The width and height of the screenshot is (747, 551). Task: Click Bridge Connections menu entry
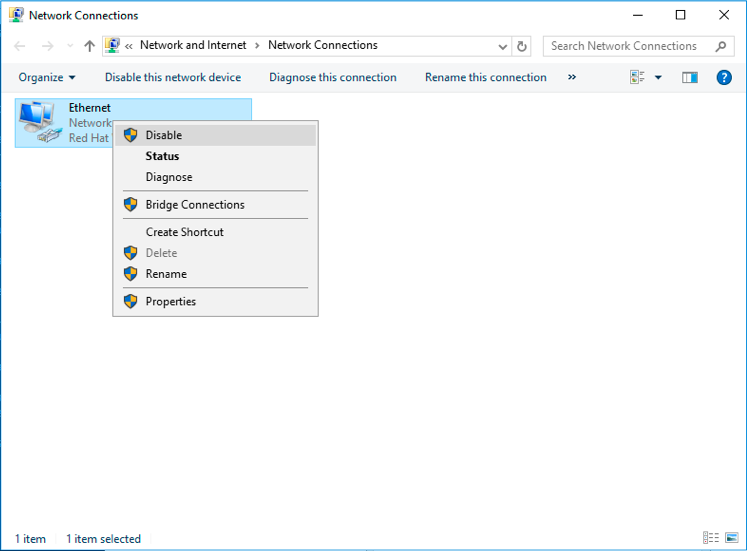pos(195,204)
